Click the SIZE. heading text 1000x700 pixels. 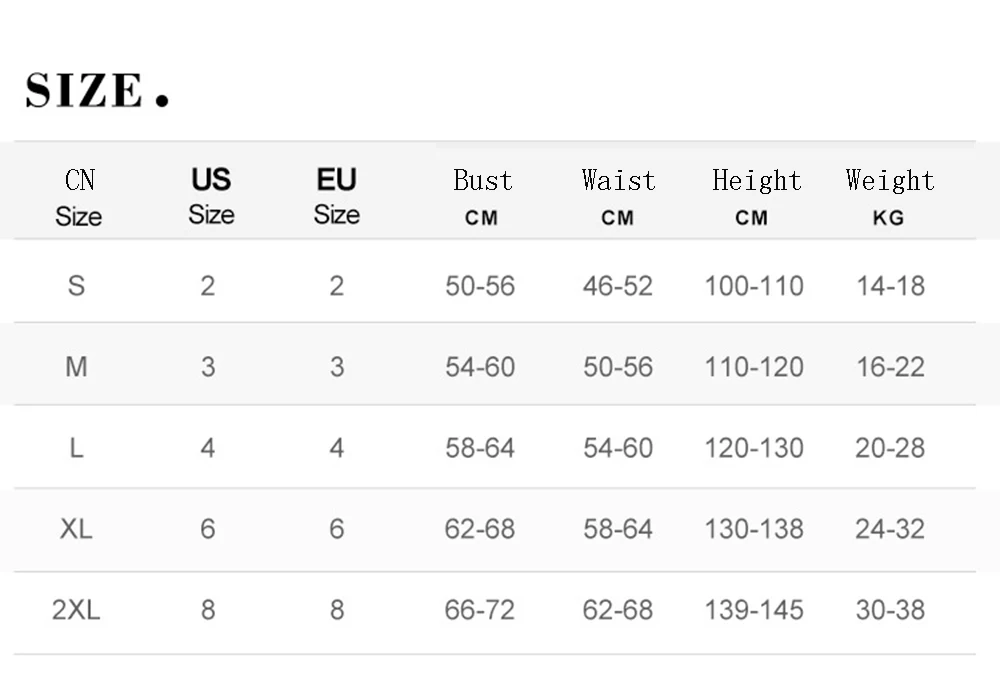[97, 90]
